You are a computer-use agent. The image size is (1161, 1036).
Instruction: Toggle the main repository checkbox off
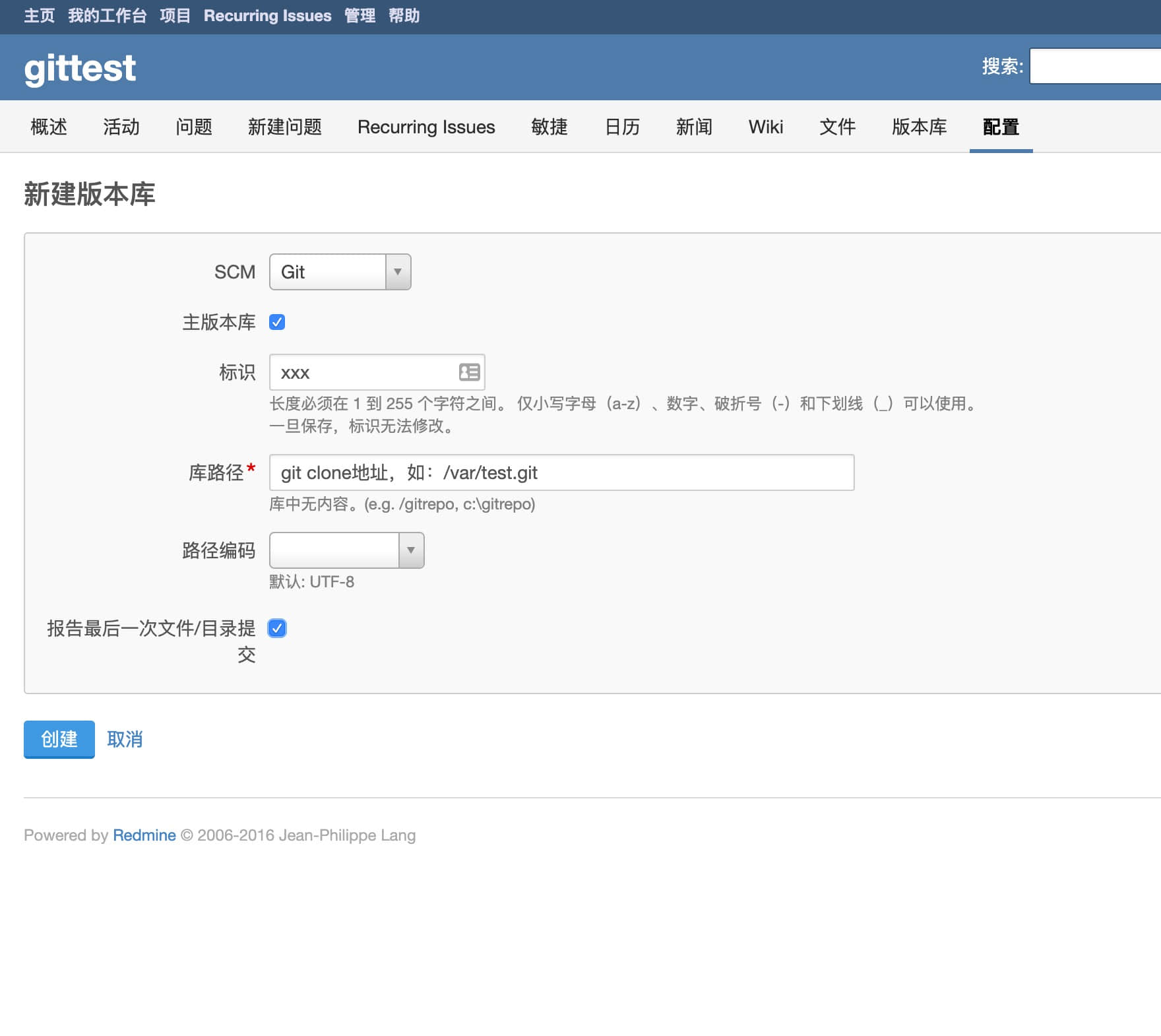click(278, 322)
